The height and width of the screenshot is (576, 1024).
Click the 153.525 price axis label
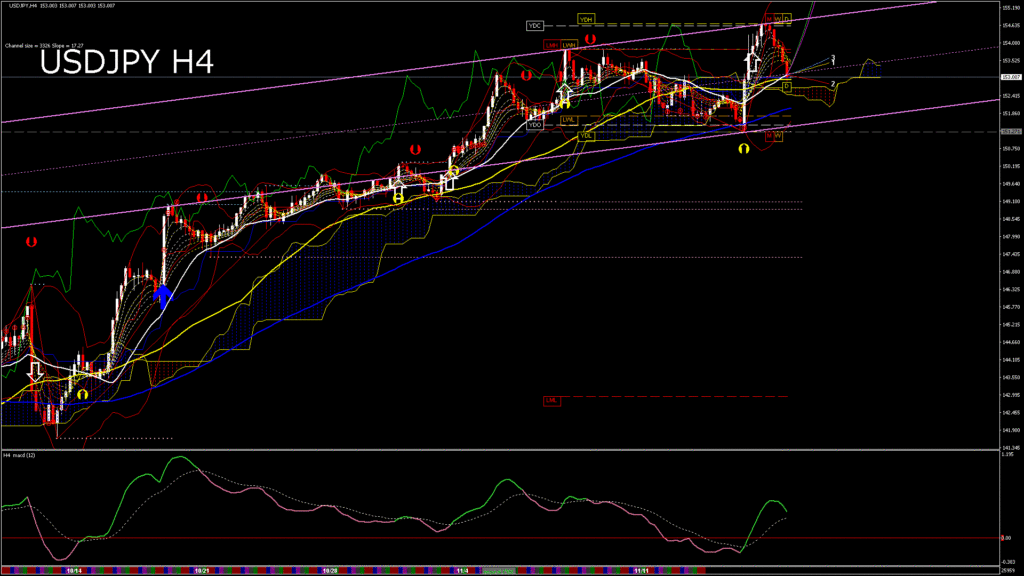1010,61
